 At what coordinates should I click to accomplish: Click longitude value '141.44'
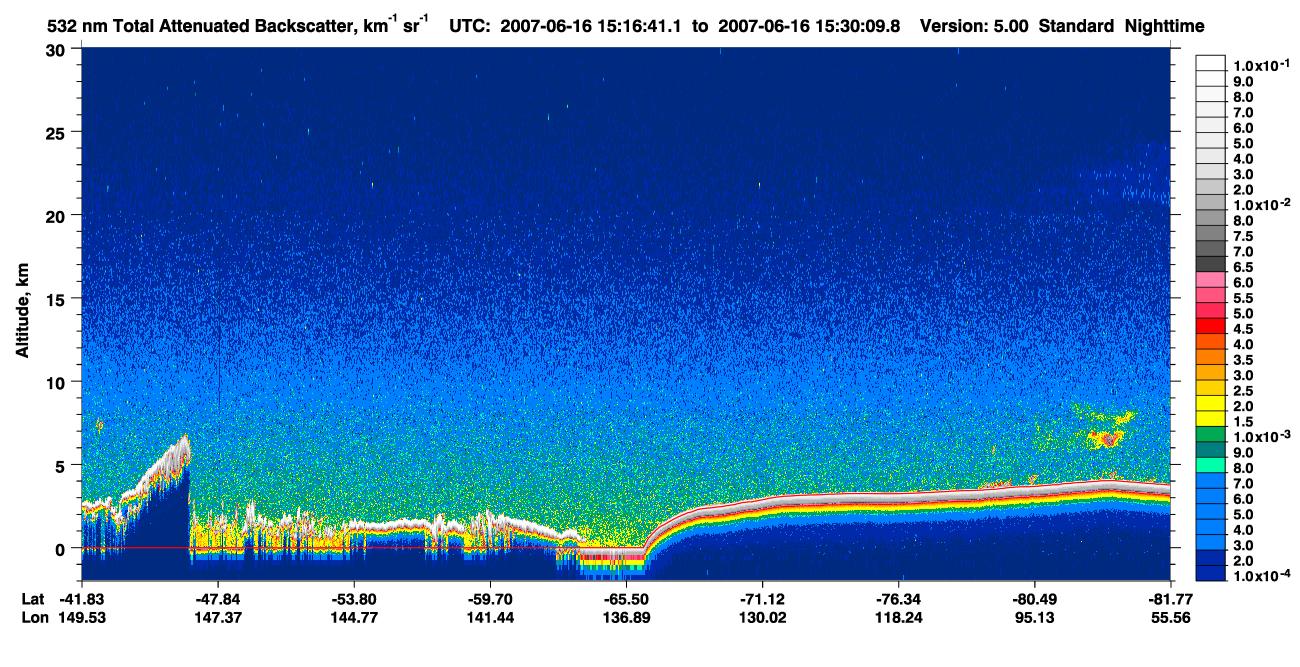(490, 617)
